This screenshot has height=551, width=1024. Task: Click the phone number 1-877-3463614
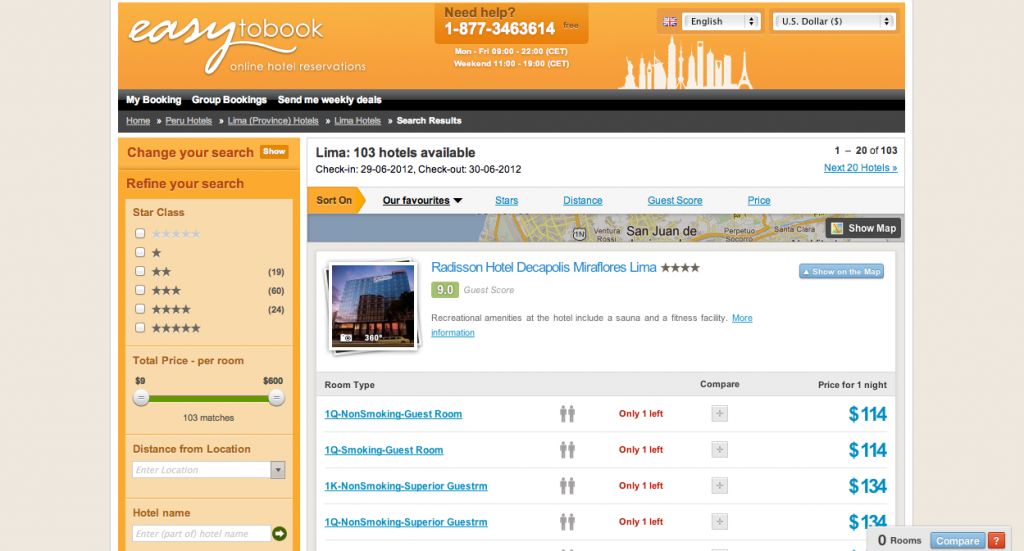pyautogui.click(x=500, y=29)
